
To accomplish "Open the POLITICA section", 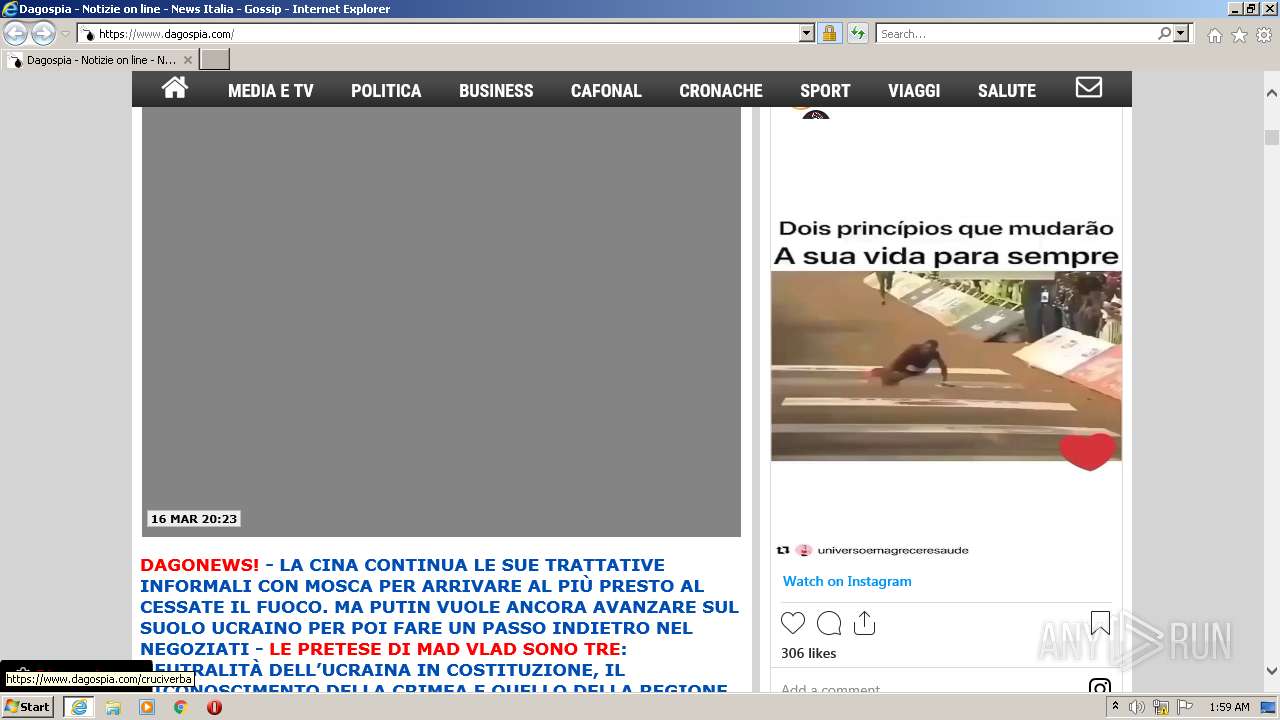I will pyautogui.click(x=386, y=90).
